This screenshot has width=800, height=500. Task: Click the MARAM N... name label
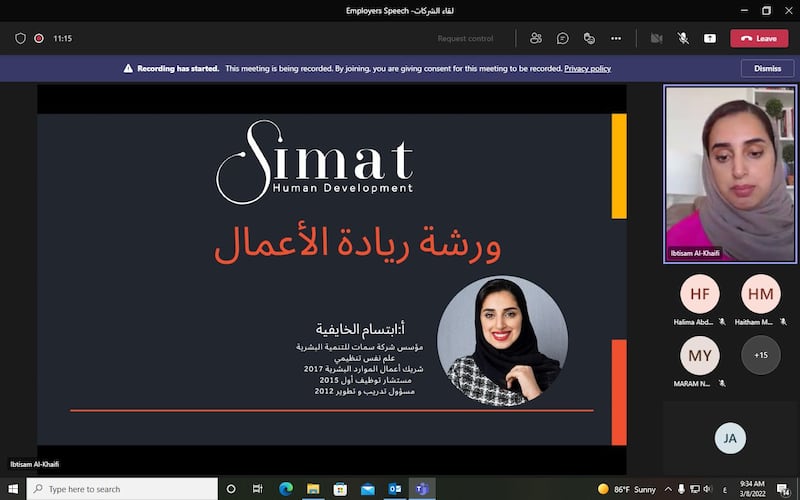[691, 384]
